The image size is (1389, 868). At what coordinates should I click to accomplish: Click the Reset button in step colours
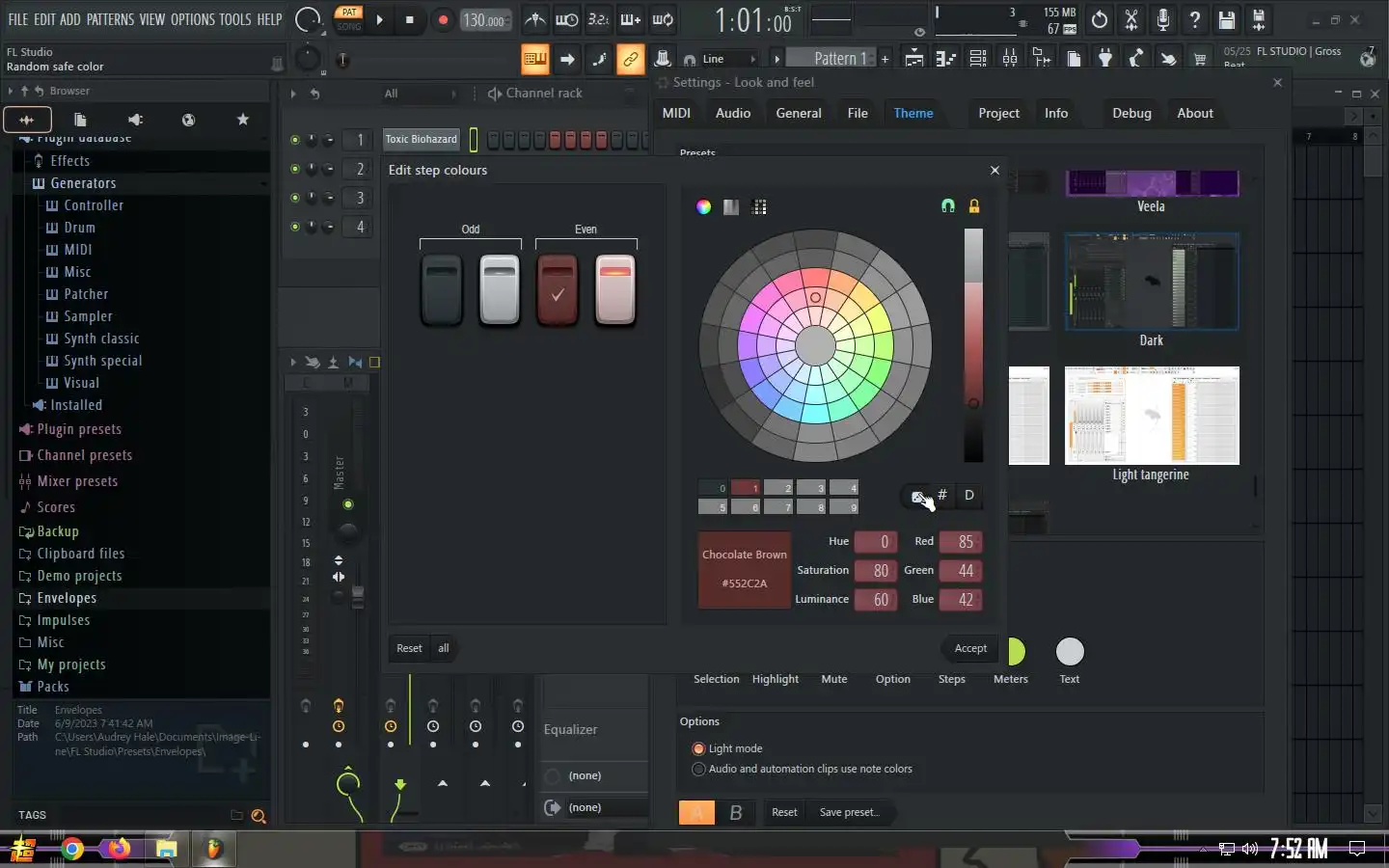click(x=409, y=648)
